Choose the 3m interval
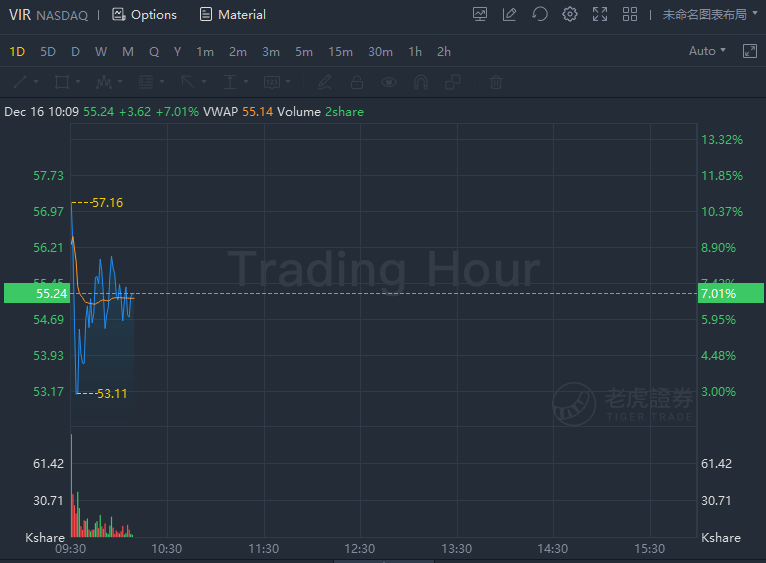The image size is (766, 563). pos(271,51)
